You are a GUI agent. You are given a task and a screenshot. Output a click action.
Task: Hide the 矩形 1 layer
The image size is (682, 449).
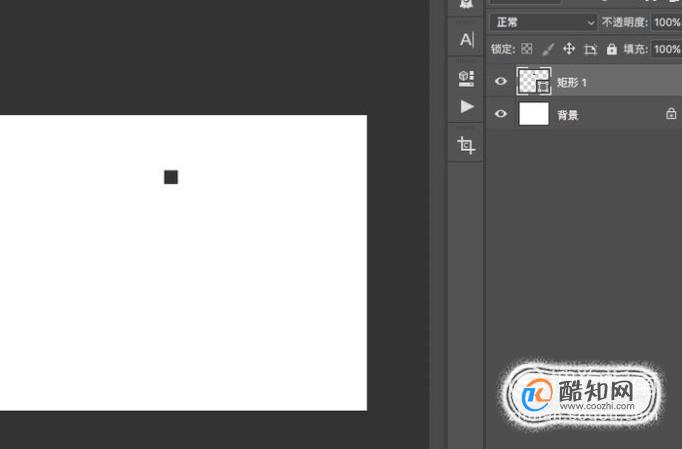tap(501, 81)
